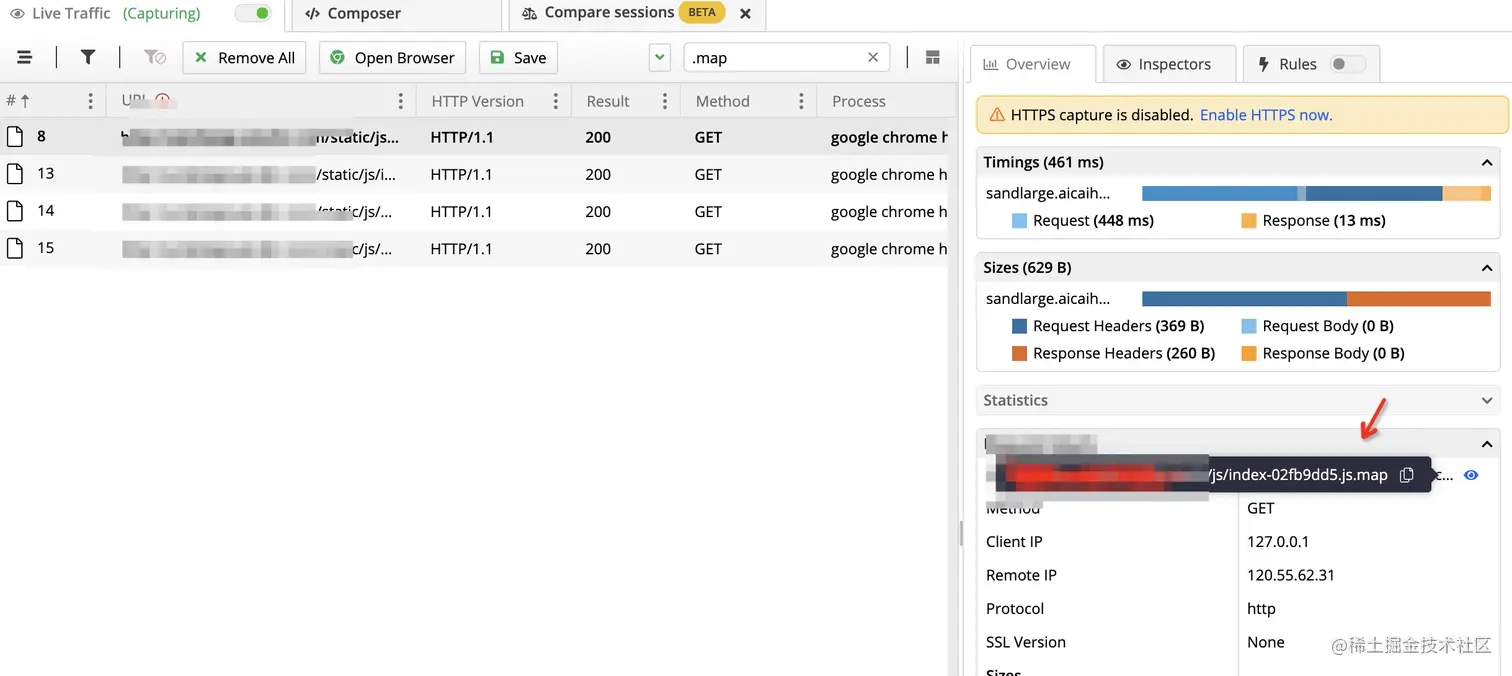Open the search options green dropdown
The width and height of the screenshot is (1512, 676).
tap(660, 58)
